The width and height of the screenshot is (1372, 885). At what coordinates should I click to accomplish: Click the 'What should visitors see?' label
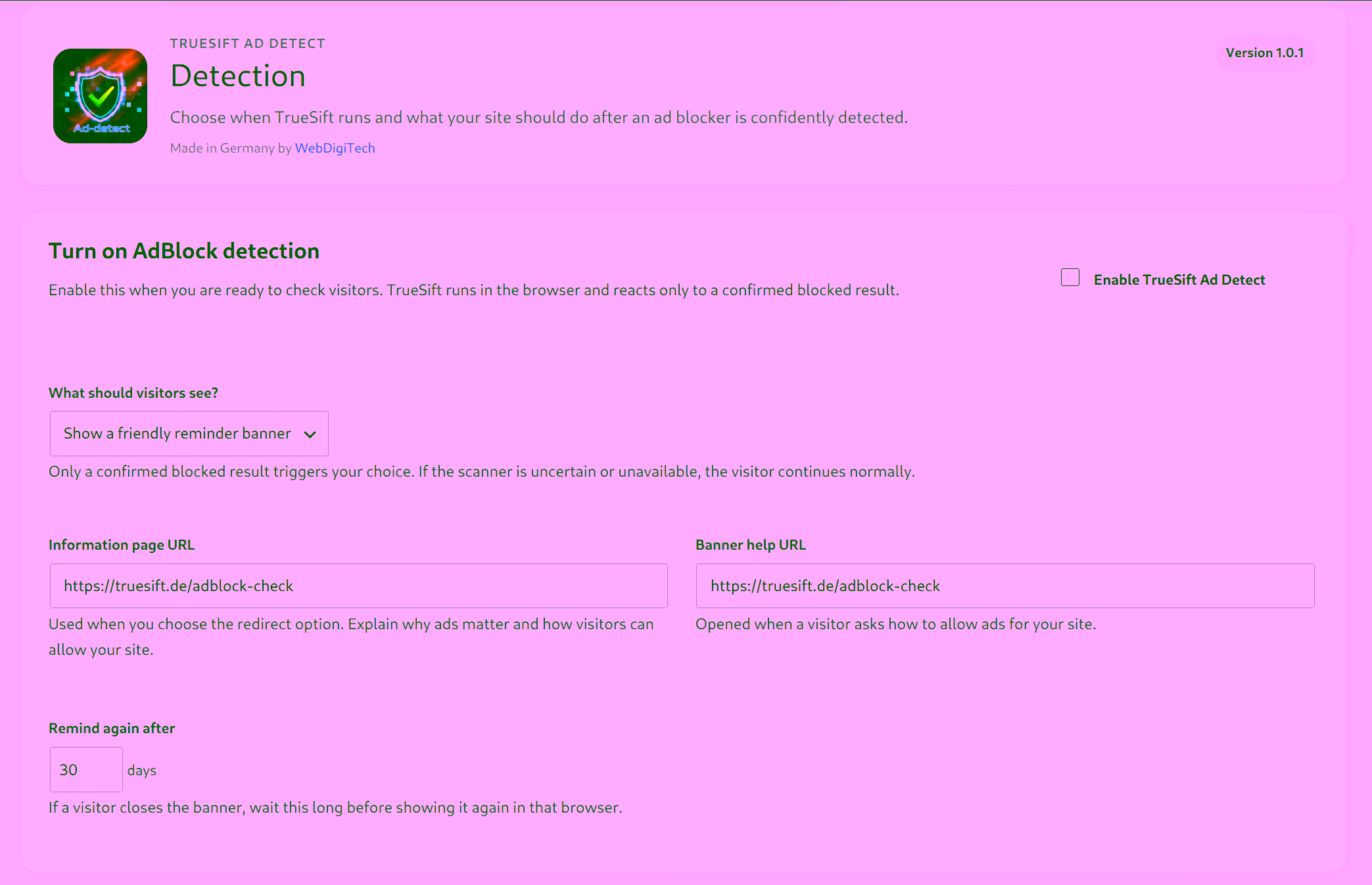pos(133,393)
